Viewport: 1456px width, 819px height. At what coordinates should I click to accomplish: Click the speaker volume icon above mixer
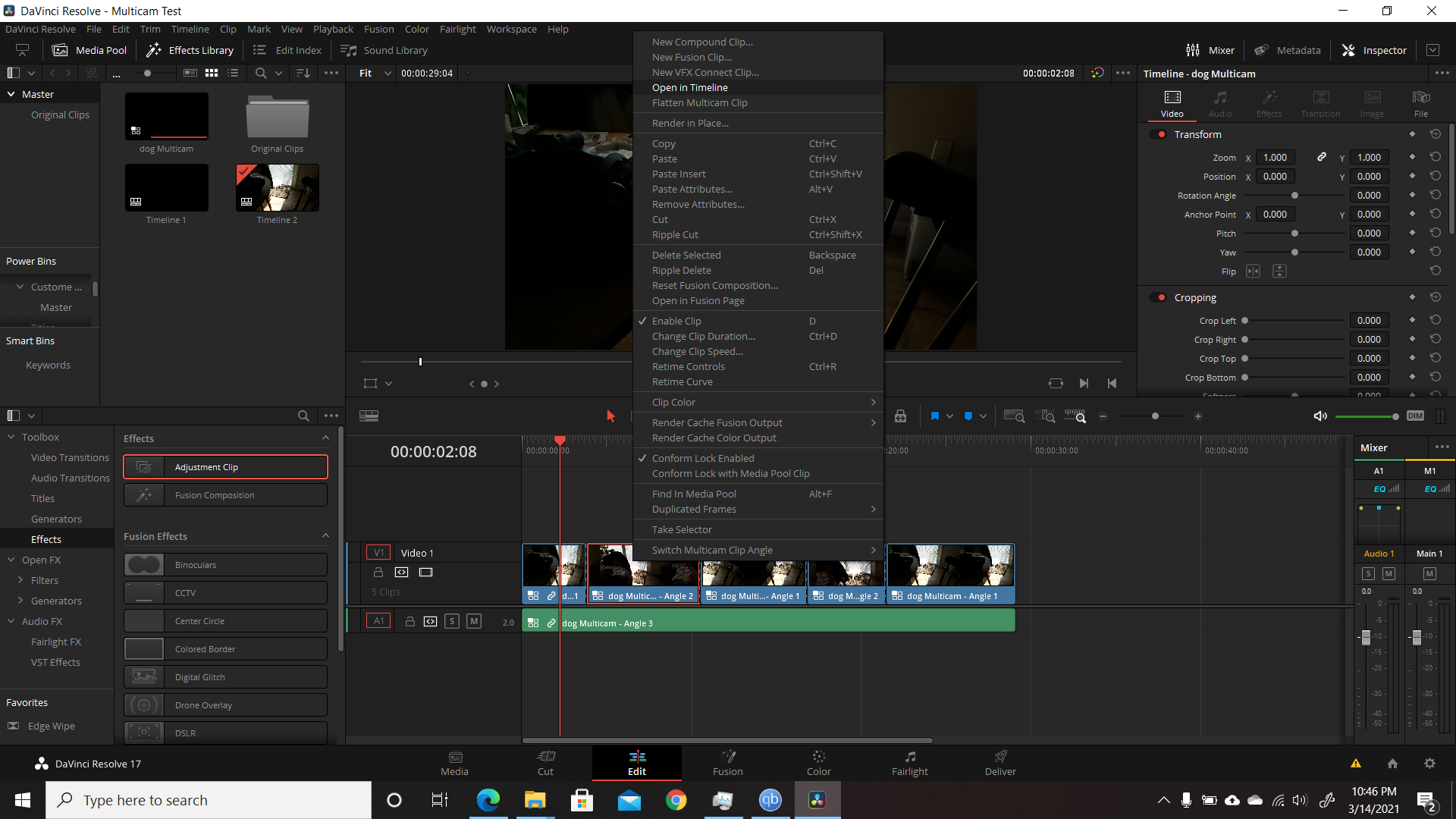(1320, 416)
